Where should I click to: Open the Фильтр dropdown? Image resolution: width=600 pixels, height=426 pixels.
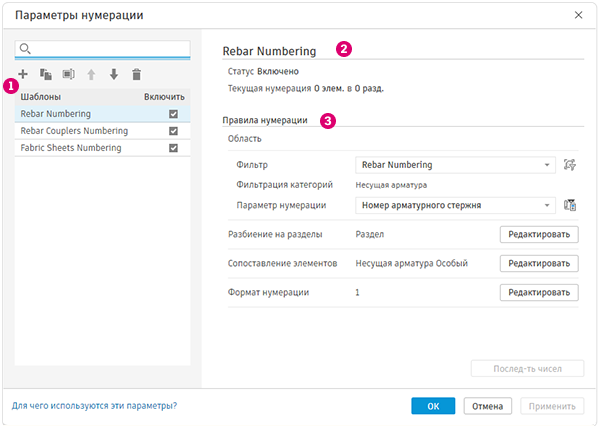click(455, 165)
